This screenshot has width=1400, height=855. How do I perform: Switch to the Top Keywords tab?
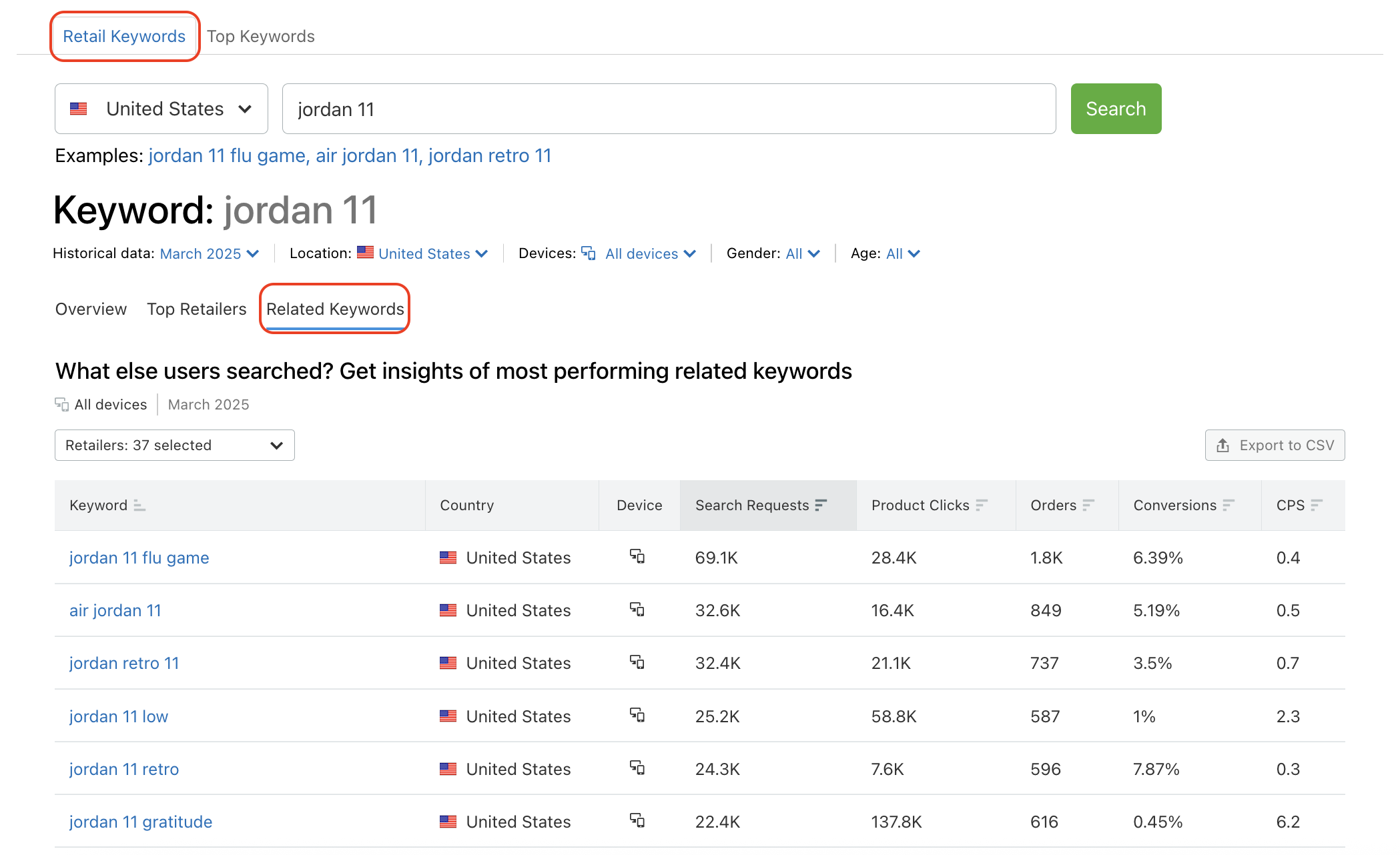coord(261,36)
